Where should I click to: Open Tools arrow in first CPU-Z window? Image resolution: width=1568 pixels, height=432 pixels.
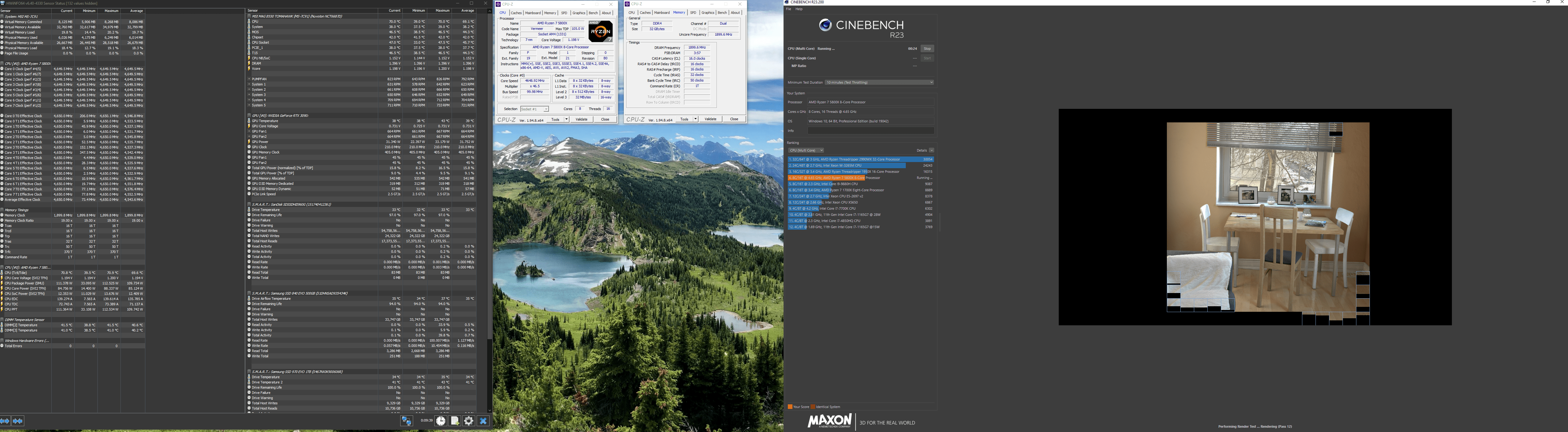567,119
